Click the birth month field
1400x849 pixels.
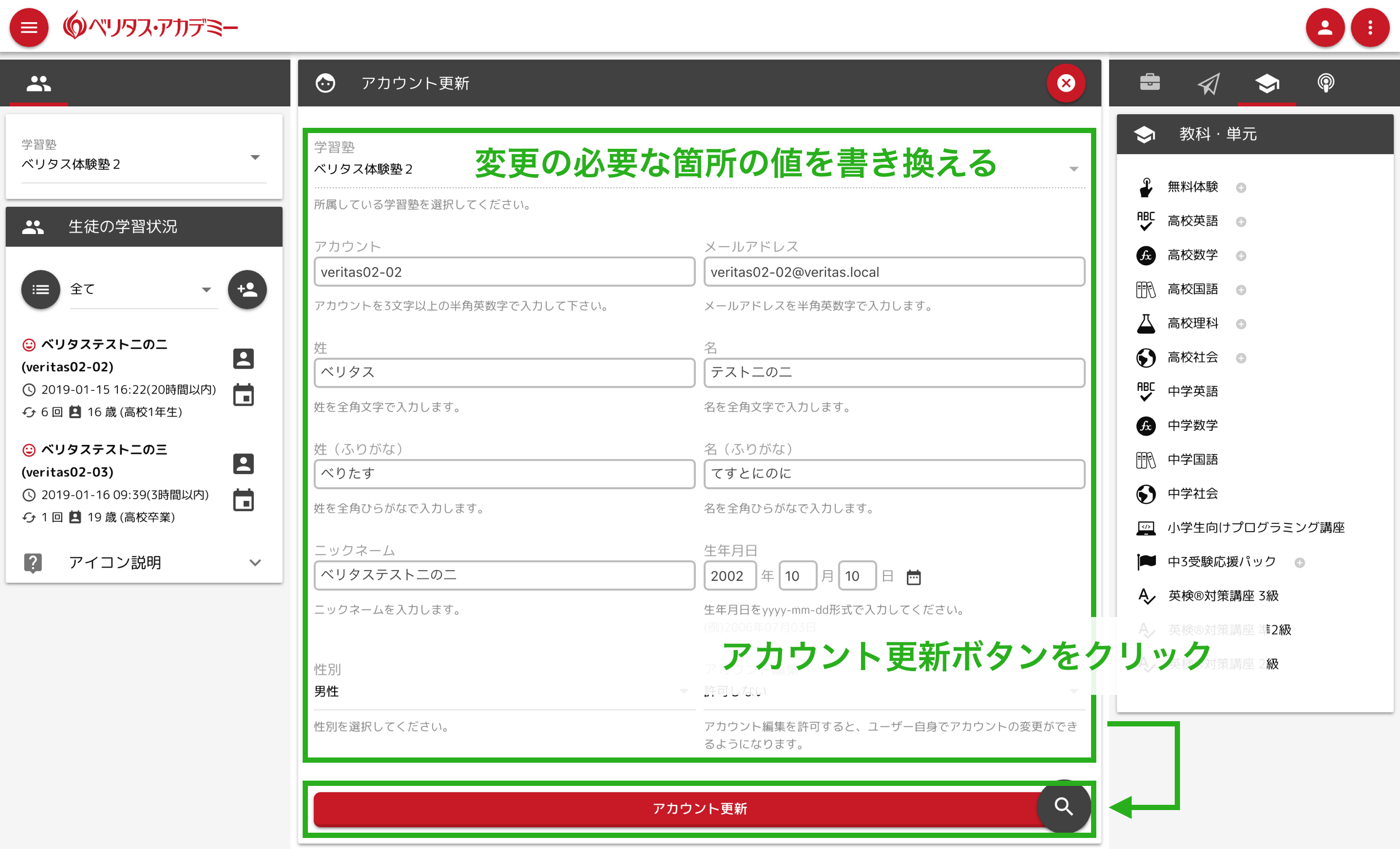point(798,576)
